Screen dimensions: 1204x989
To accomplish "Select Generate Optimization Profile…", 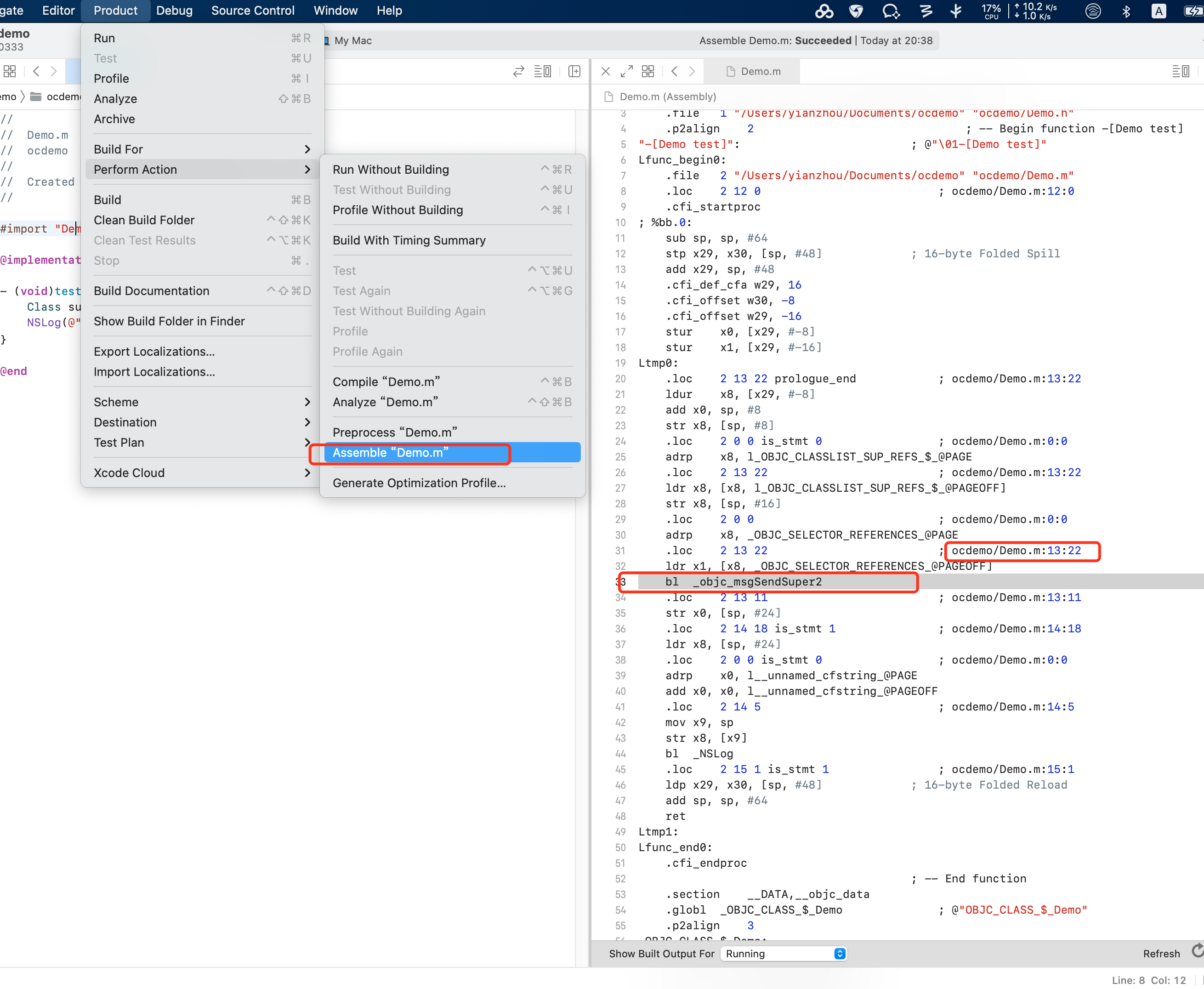I will click(452, 483).
